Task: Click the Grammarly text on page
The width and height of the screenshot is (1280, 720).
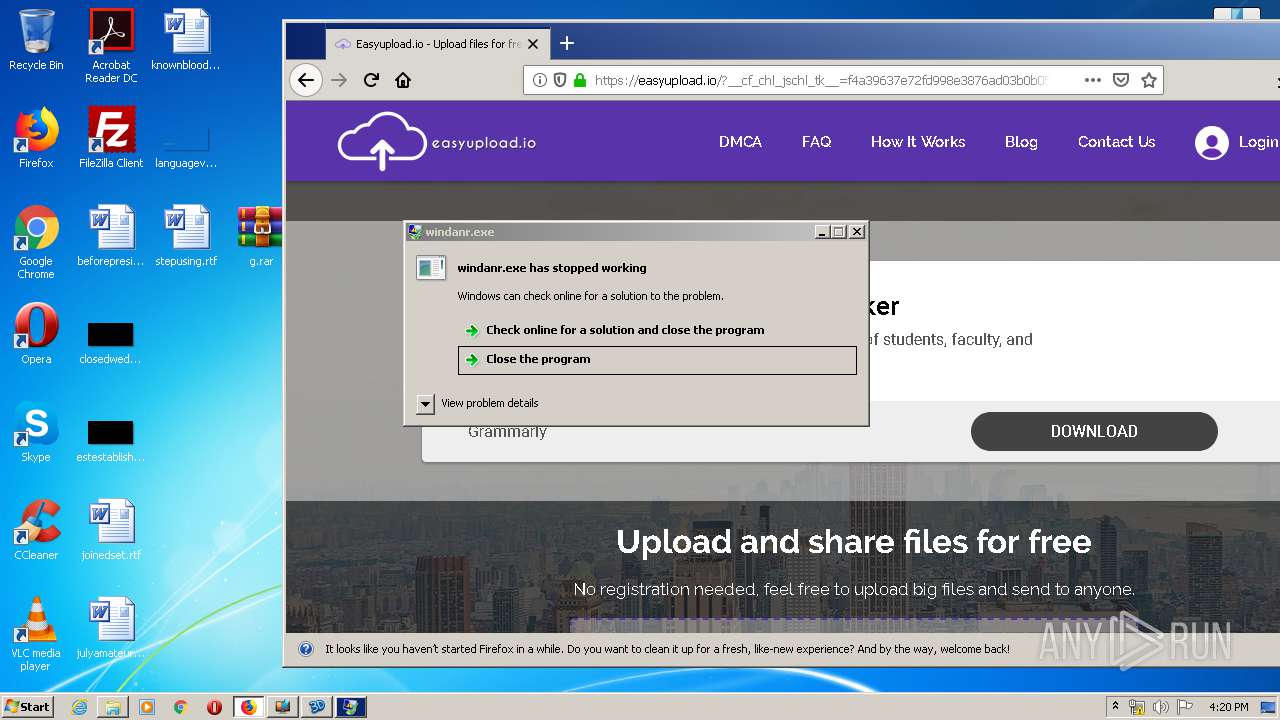Action: point(508,432)
